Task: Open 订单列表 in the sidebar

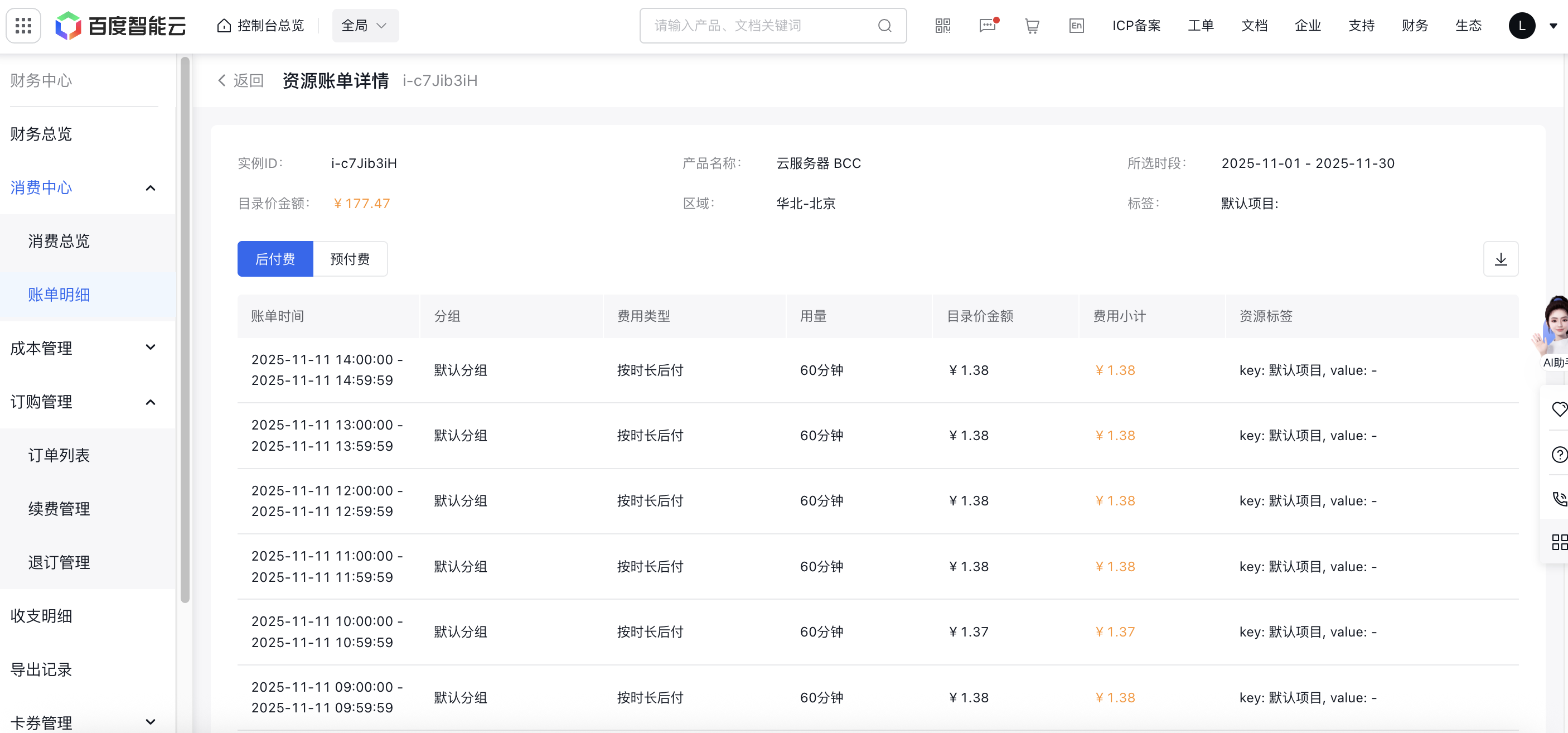Action: [59, 455]
